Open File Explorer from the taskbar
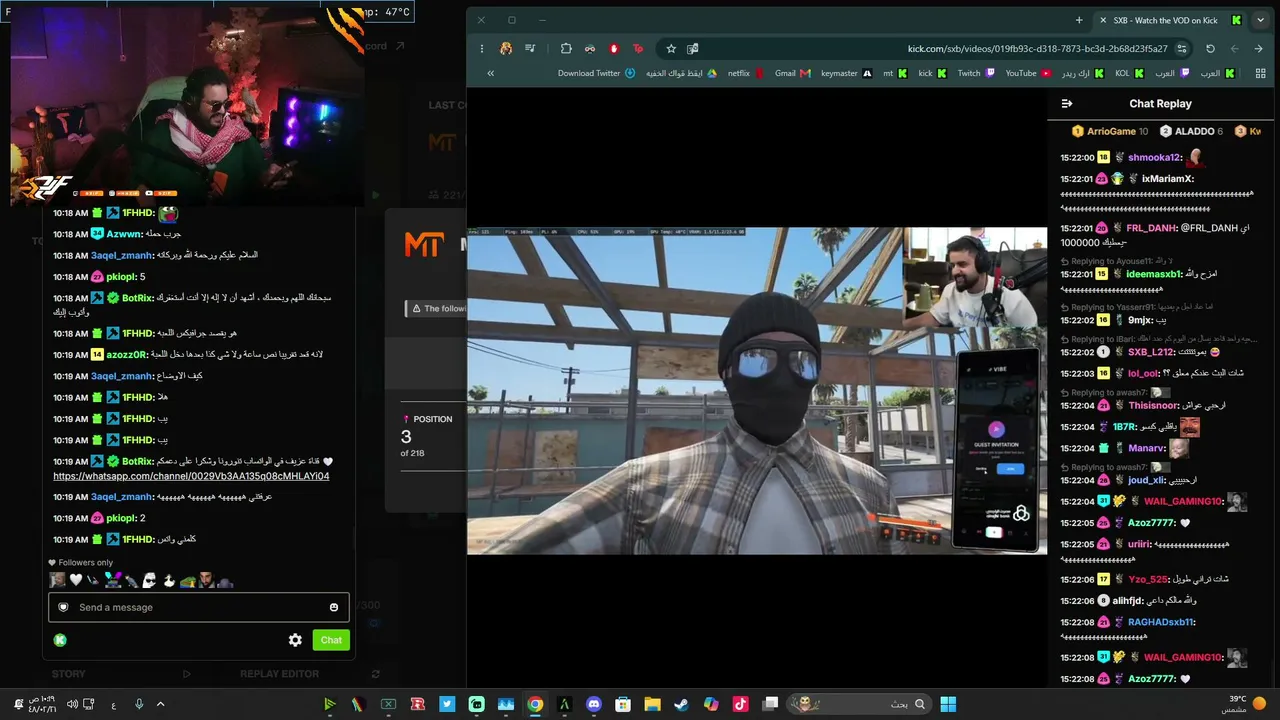The height and width of the screenshot is (720, 1280). (x=652, y=704)
